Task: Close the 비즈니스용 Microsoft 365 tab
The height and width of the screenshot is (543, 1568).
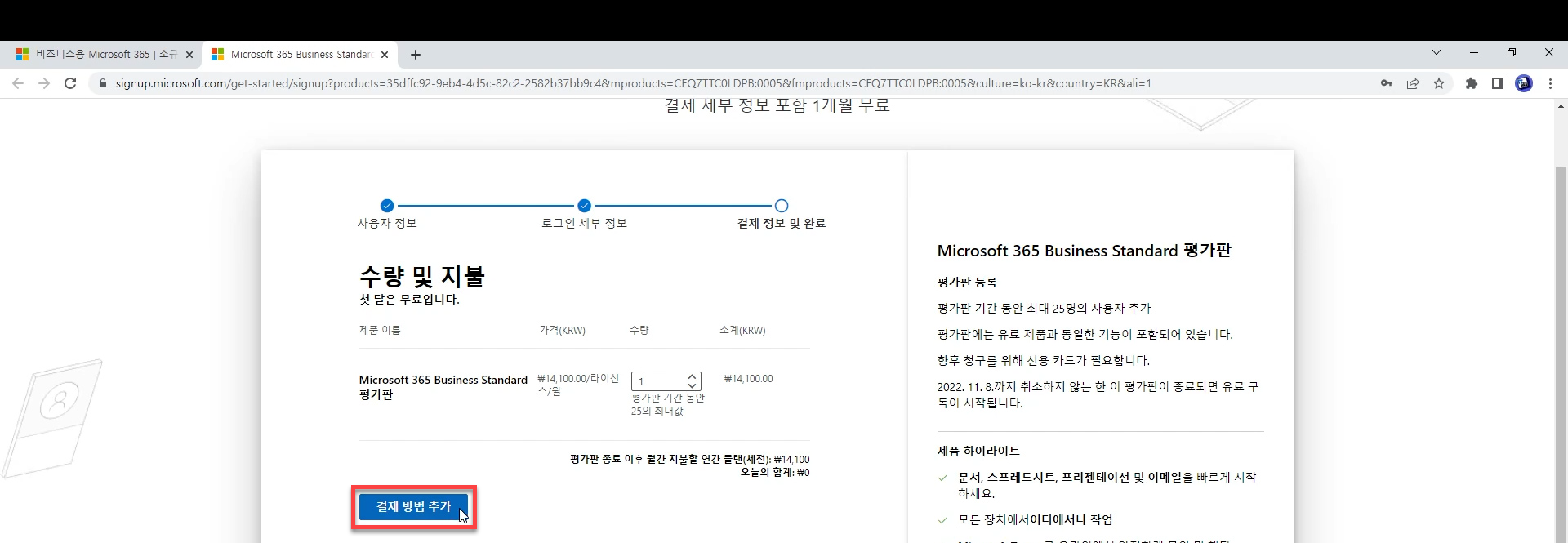Action: 189,55
